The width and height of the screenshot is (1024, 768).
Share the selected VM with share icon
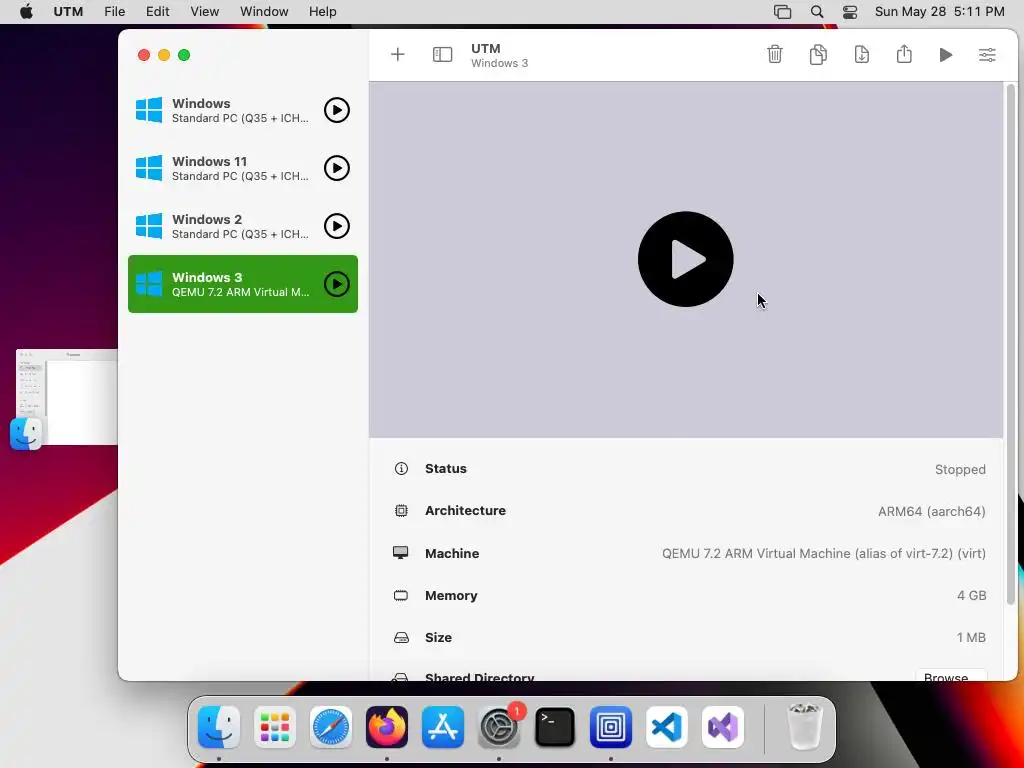(904, 54)
